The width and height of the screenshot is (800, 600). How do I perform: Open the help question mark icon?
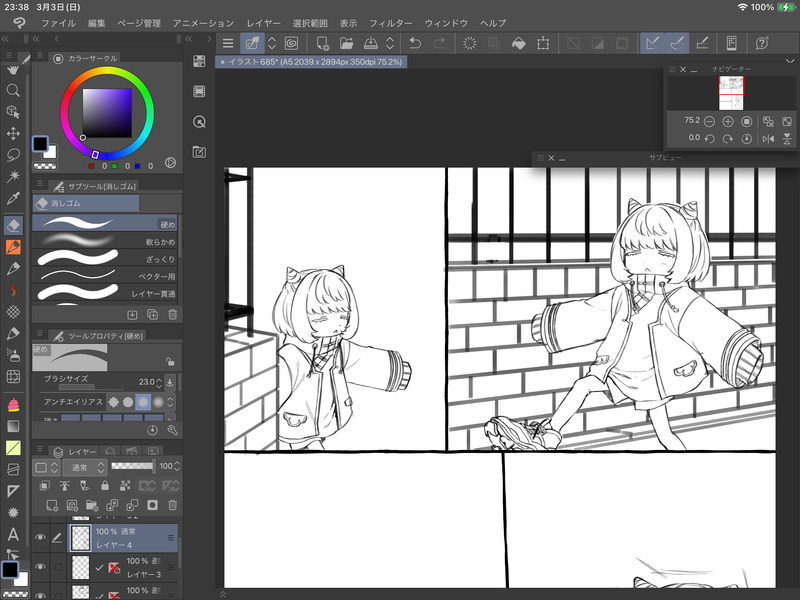[762, 43]
